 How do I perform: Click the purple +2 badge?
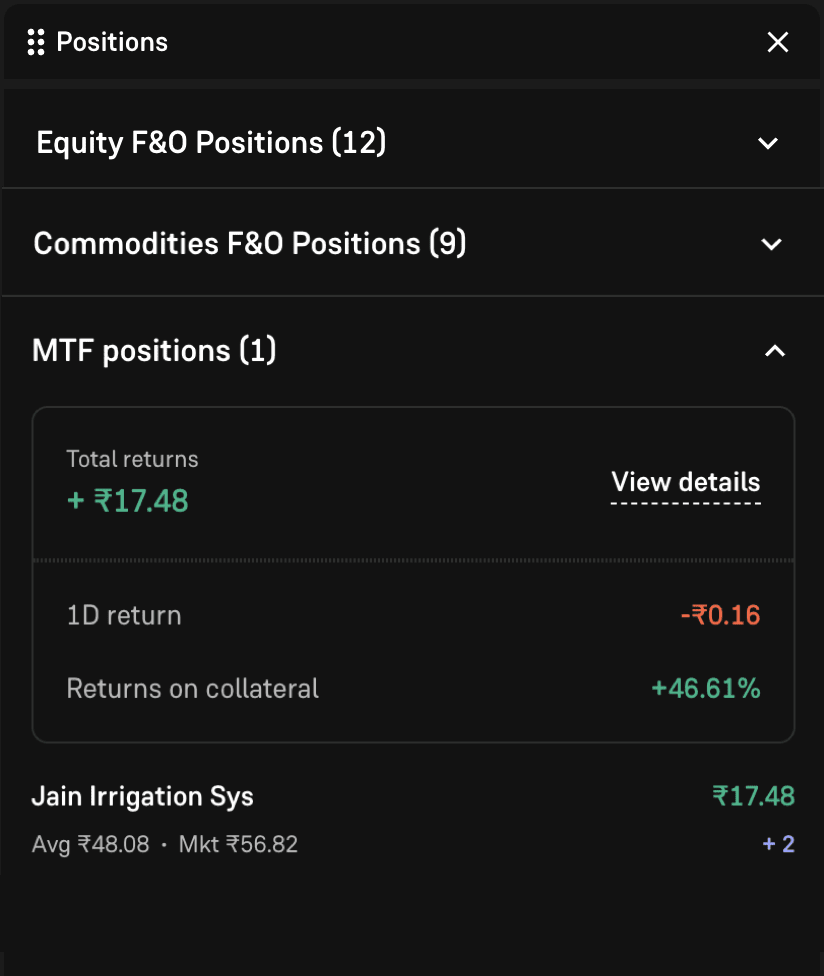[778, 844]
